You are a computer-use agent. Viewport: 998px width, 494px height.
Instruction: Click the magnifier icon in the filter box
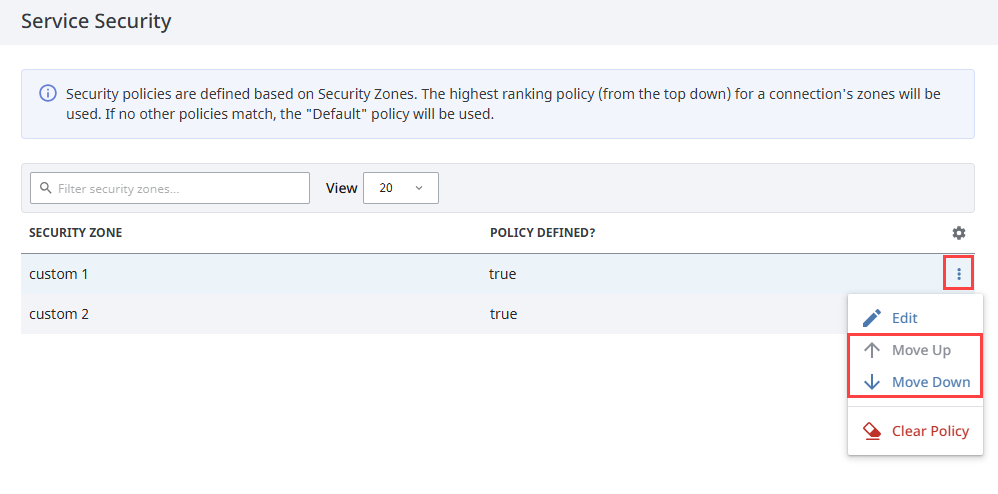tap(44, 188)
